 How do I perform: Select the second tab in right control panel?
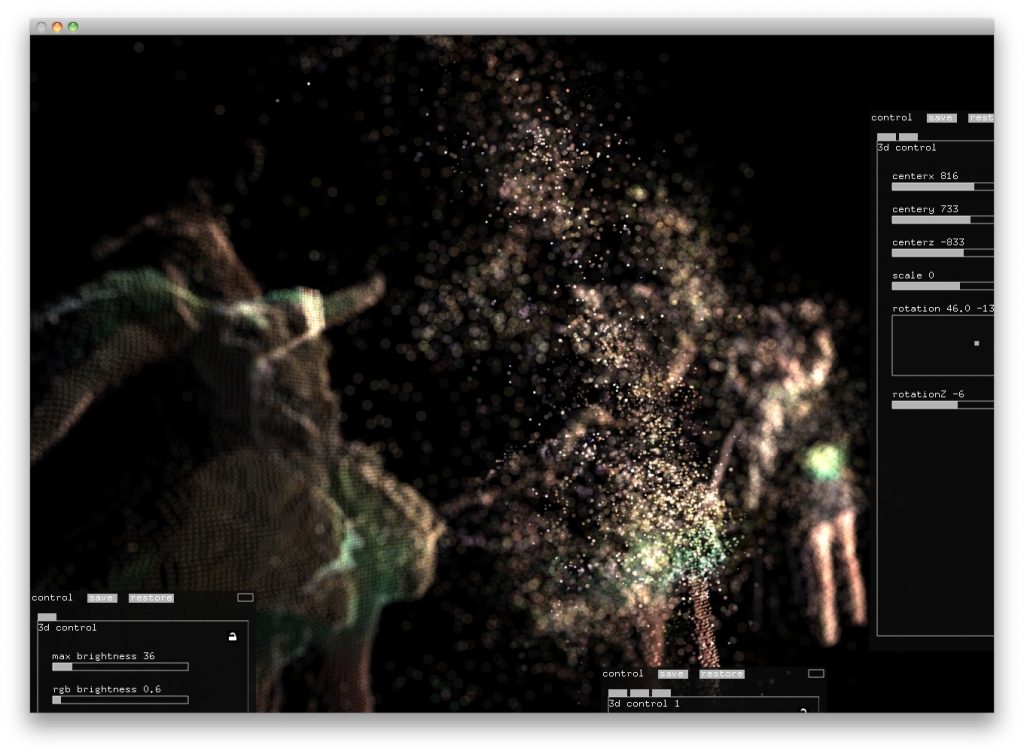(x=908, y=137)
